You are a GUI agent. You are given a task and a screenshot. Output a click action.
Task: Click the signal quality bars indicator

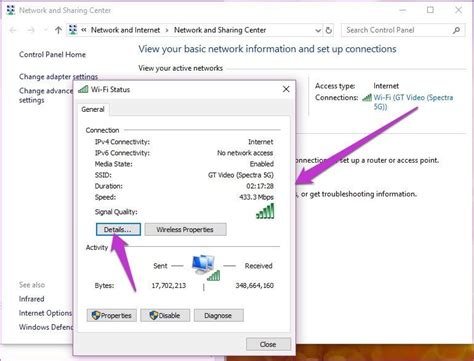[x=265, y=211]
